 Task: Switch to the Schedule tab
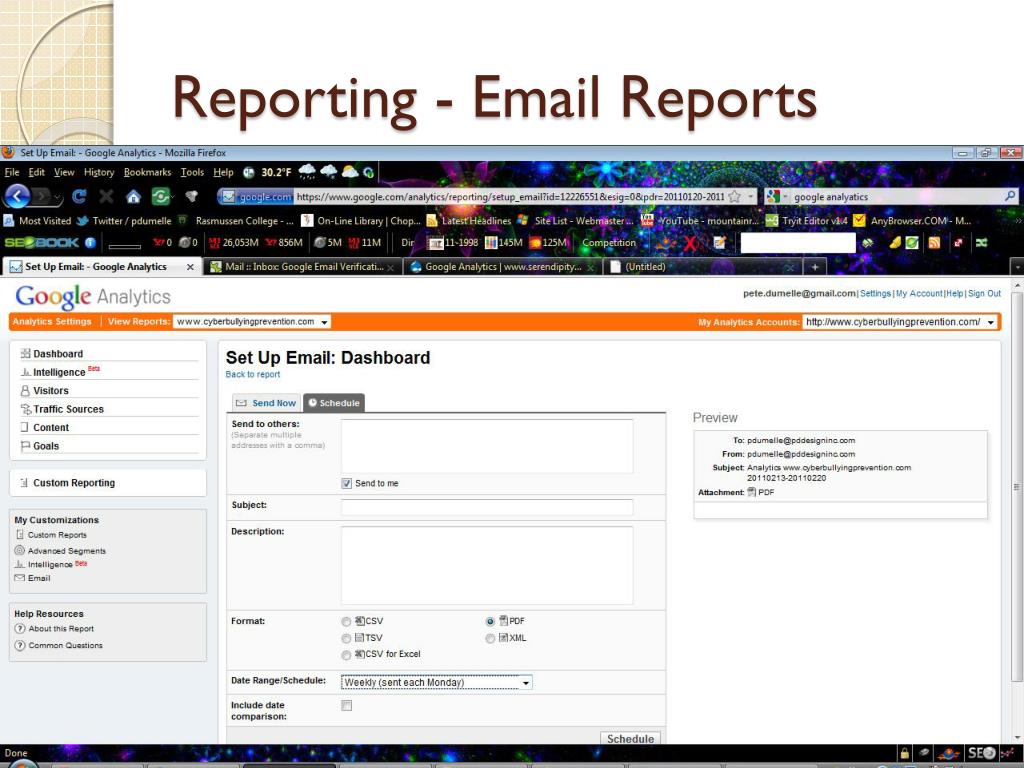coord(334,403)
